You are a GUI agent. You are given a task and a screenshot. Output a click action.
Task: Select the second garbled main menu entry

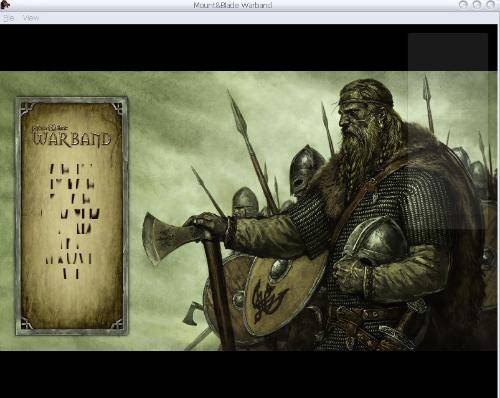[72, 184]
